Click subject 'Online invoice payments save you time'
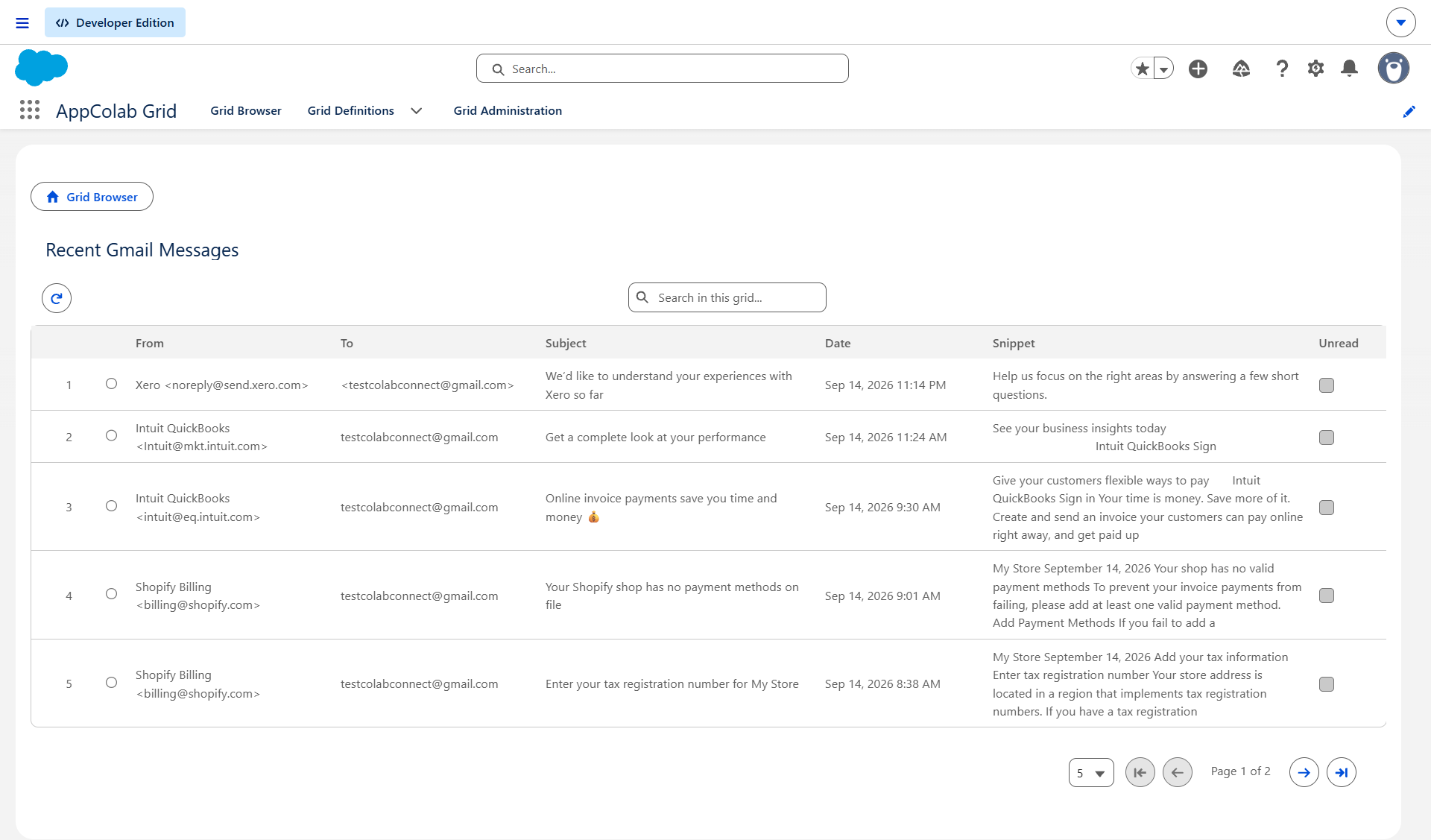This screenshot has height=840, width=1431. click(x=661, y=508)
